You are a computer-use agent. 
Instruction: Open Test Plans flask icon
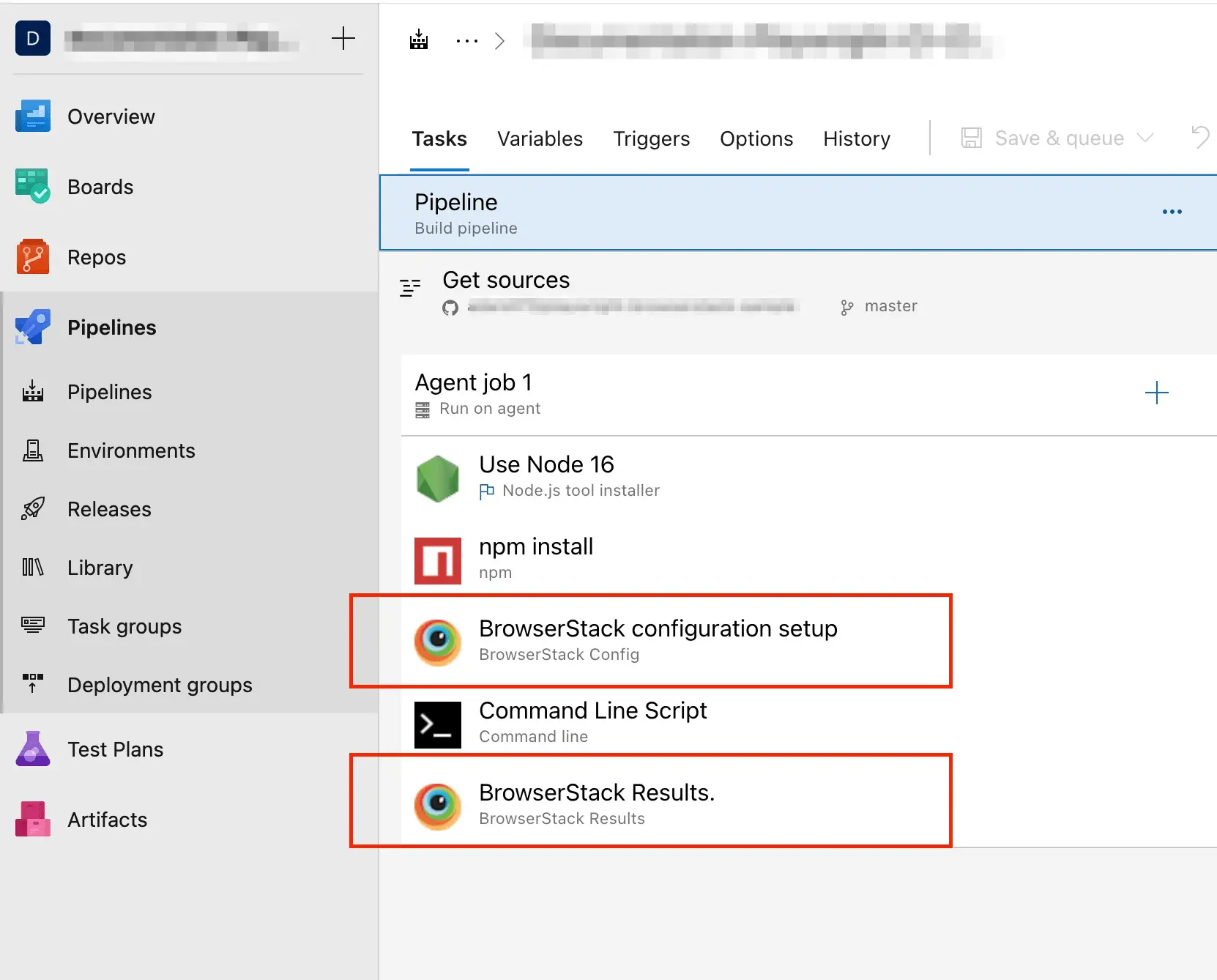pyautogui.click(x=32, y=749)
